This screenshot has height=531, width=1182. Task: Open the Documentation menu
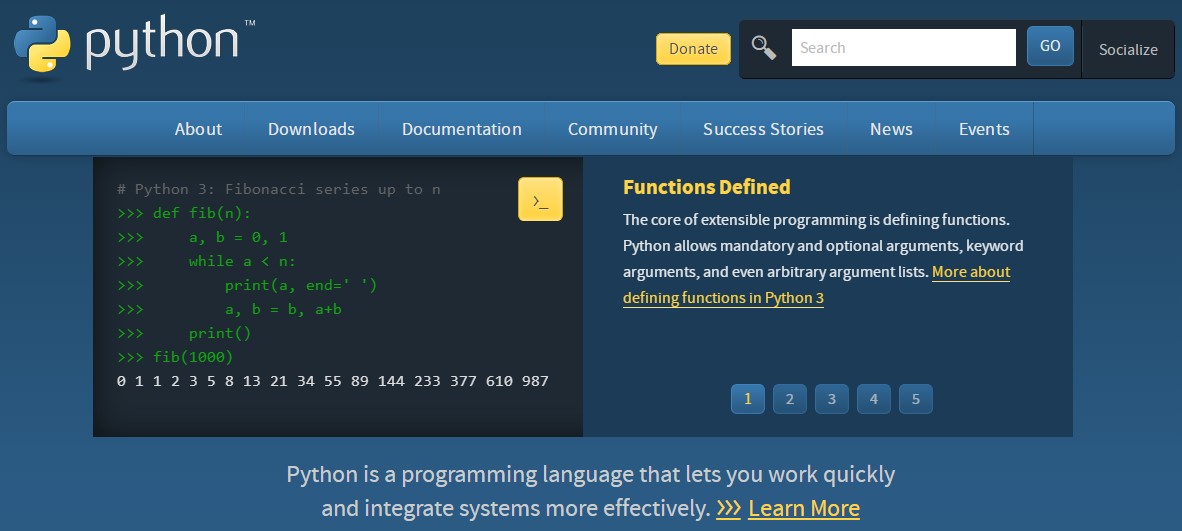(x=461, y=129)
